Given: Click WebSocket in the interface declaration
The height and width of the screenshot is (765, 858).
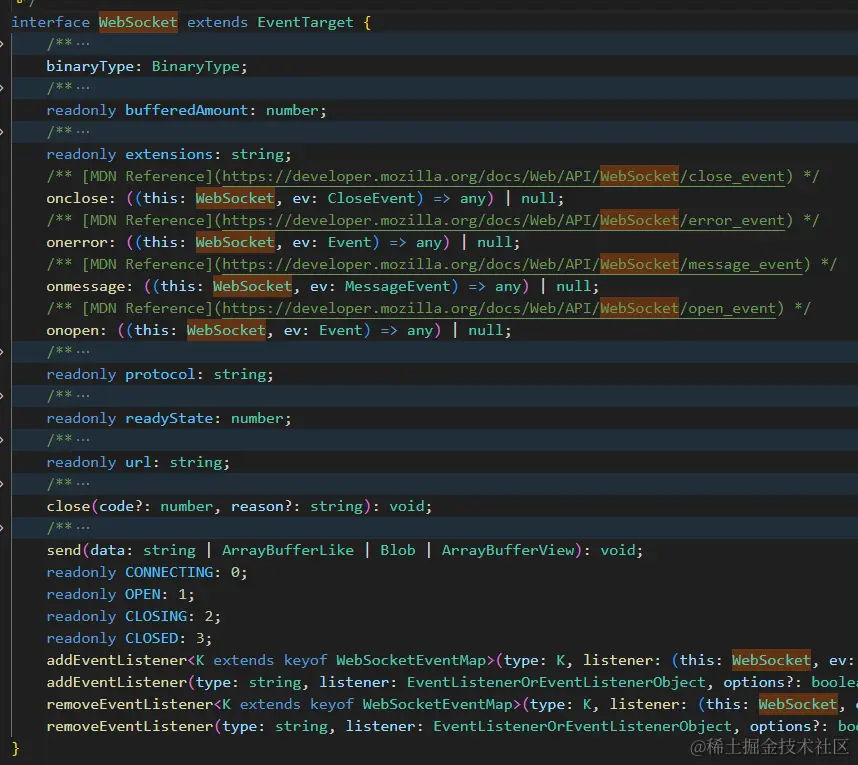Looking at the screenshot, I should pyautogui.click(x=138, y=22).
